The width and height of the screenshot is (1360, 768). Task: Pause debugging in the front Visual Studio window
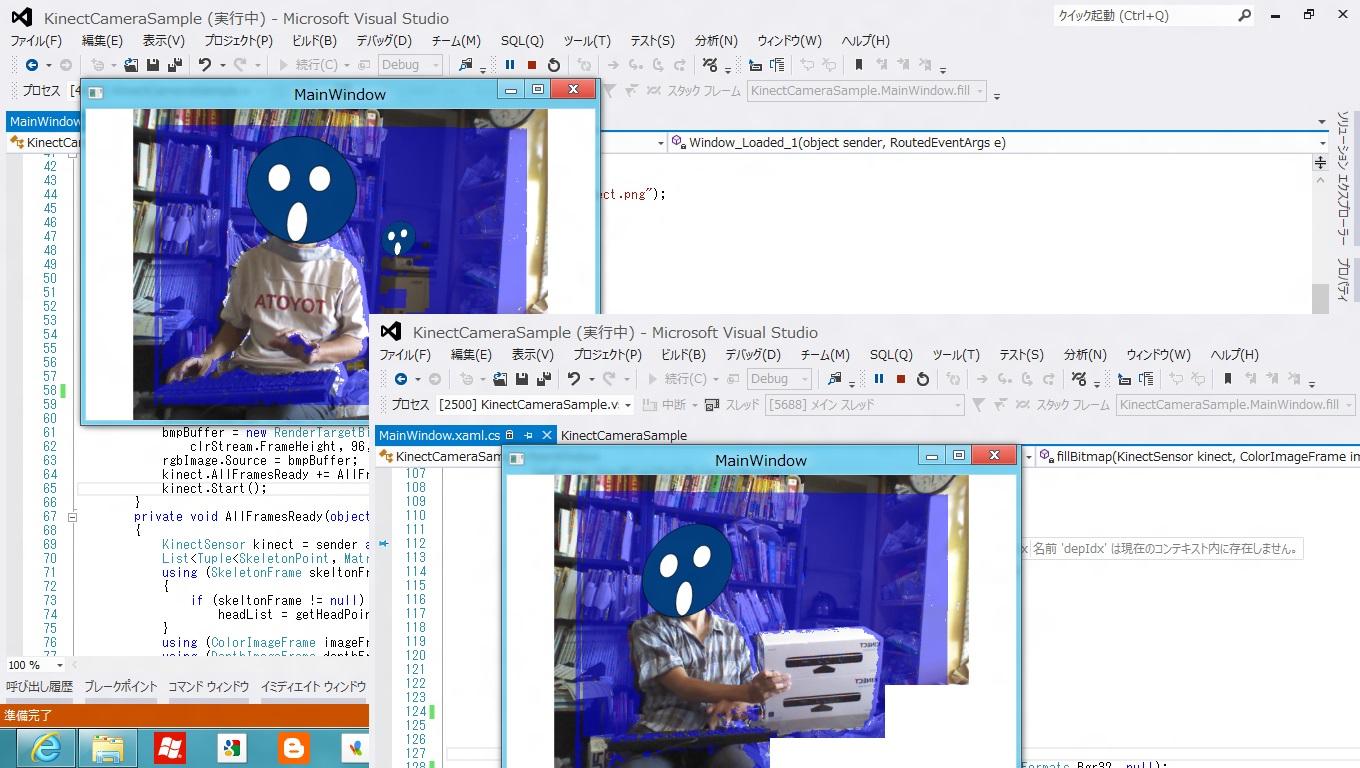[x=879, y=379]
